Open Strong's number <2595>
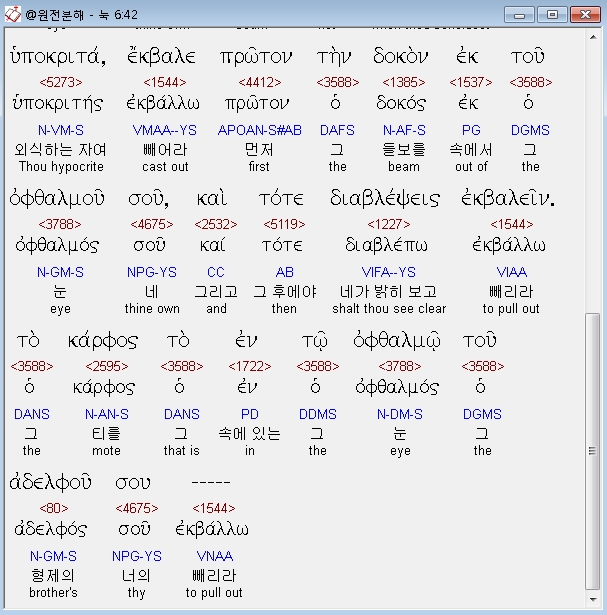 (107, 366)
